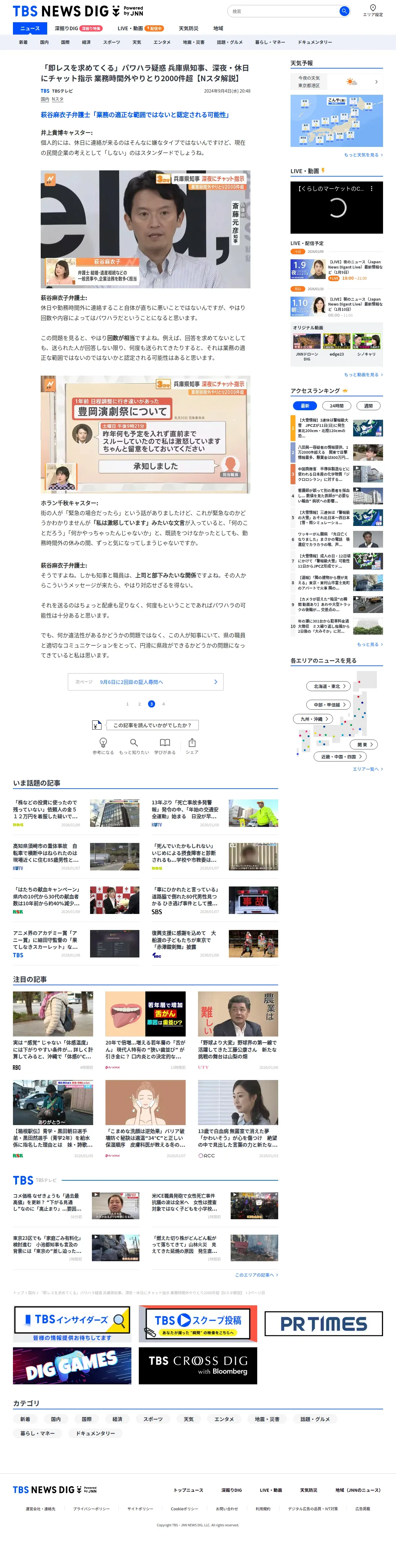Click the もっと知りたい magnifier icon
Screen dimensions: 396x1568
(x=134, y=743)
